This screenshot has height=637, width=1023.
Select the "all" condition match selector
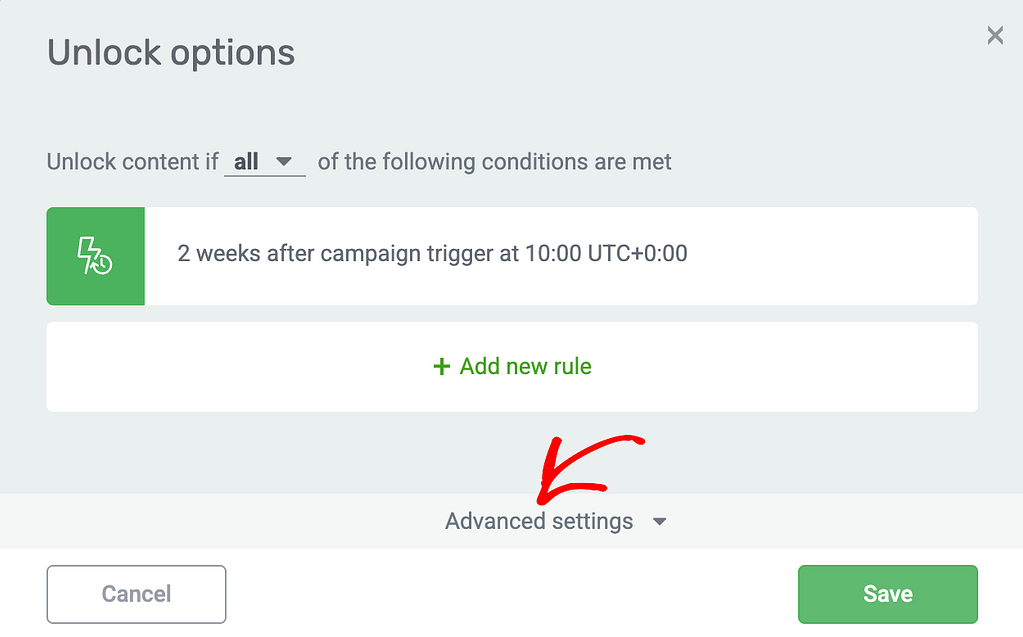coord(264,162)
